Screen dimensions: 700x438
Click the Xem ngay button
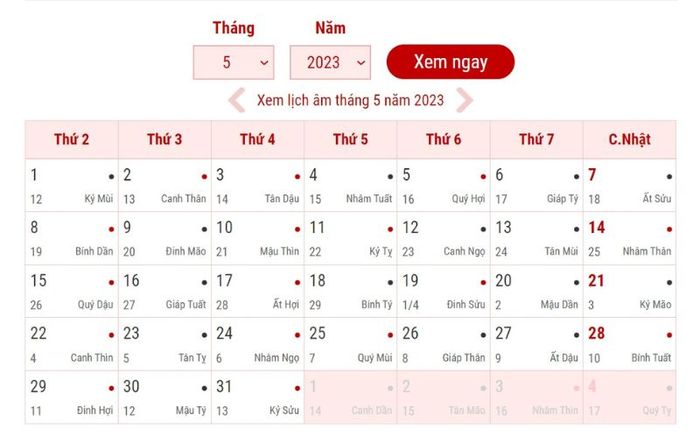[x=450, y=62]
